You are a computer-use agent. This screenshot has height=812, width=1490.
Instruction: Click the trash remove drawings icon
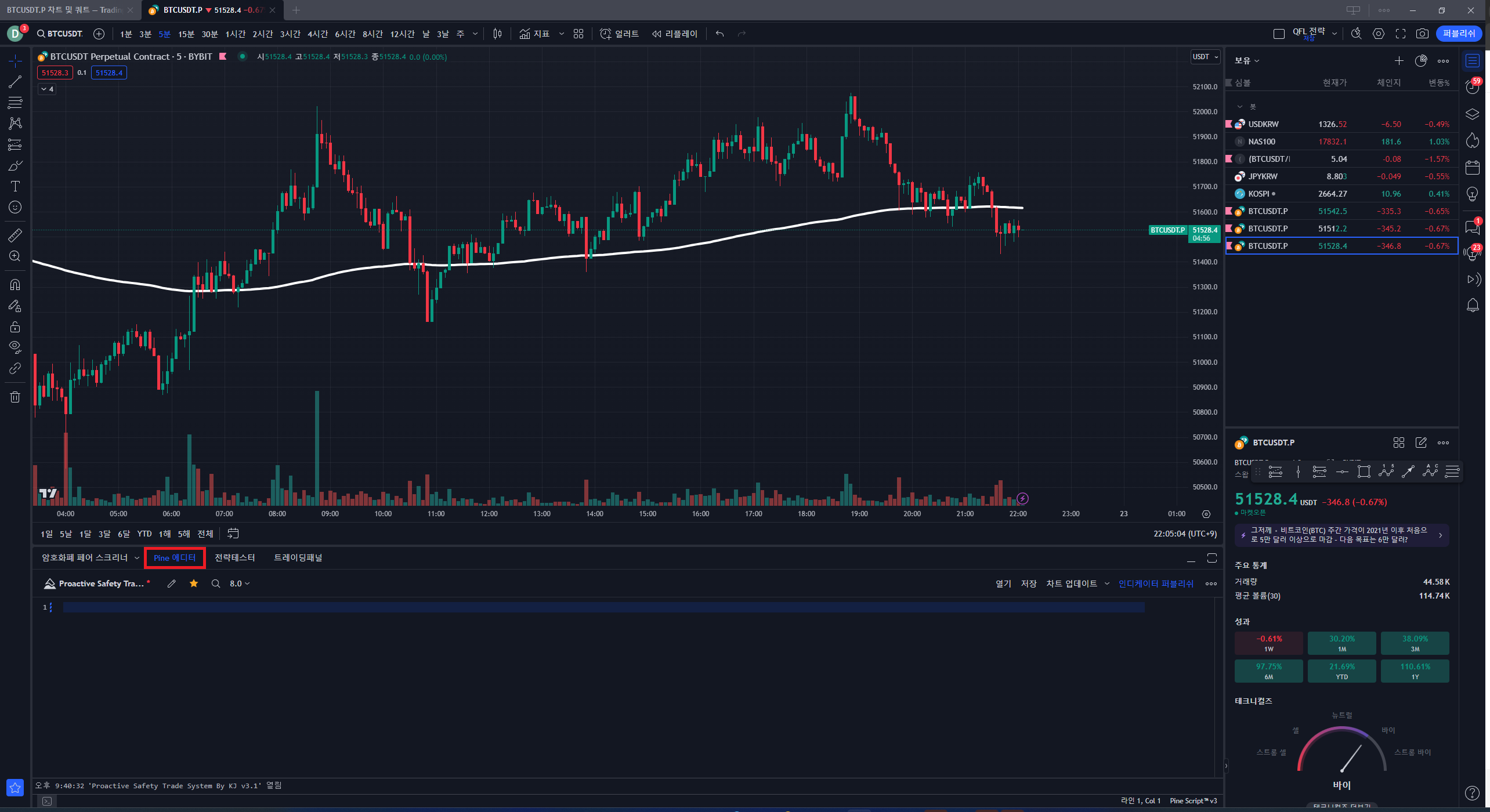15,397
